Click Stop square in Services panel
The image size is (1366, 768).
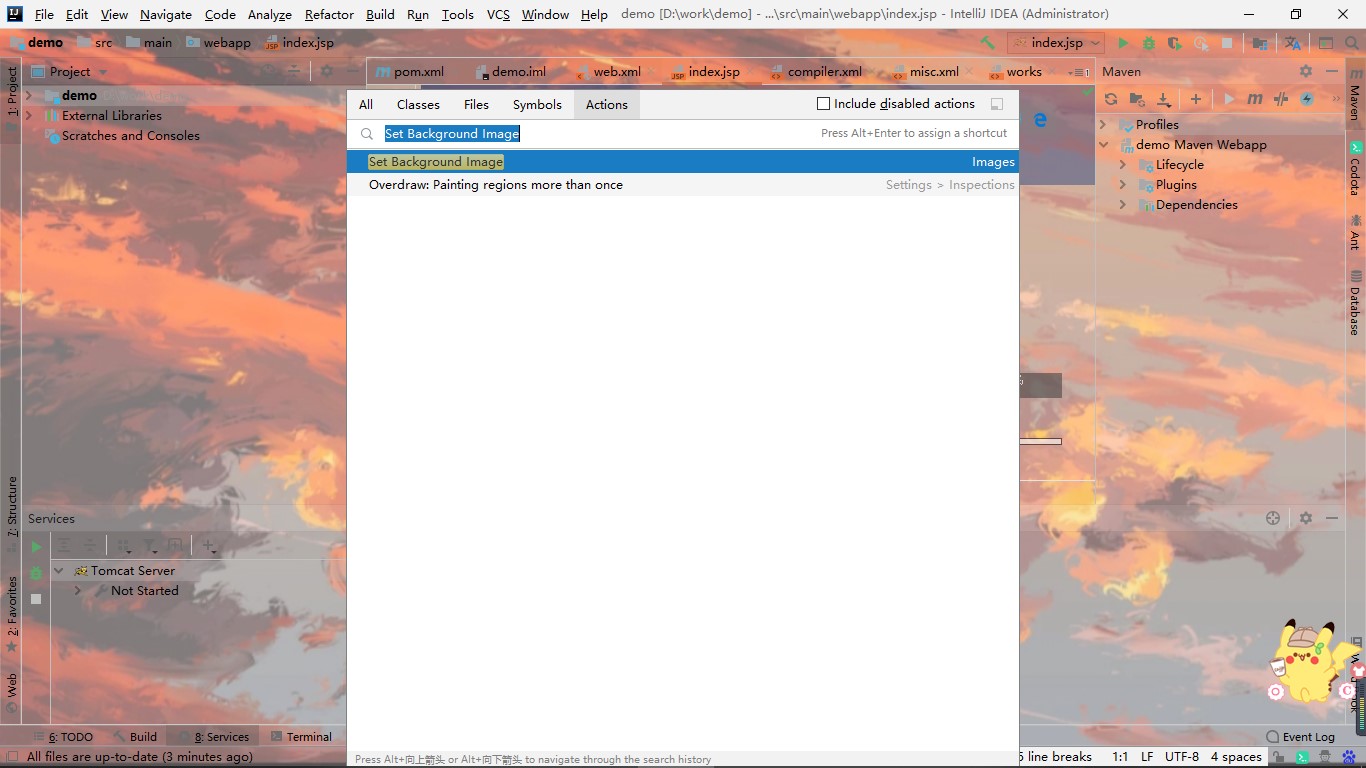36,599
